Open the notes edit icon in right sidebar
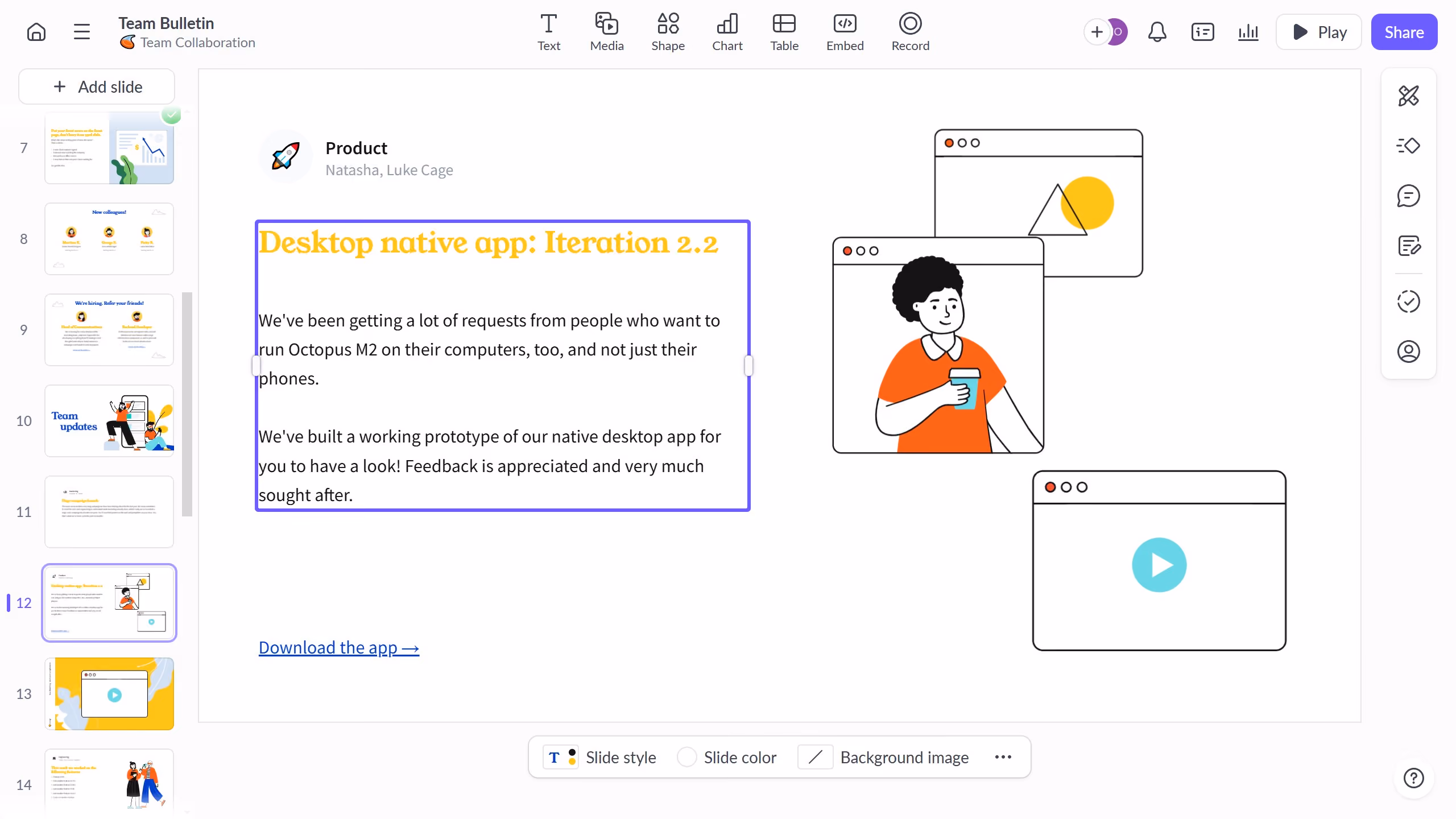 (1409, 246)
